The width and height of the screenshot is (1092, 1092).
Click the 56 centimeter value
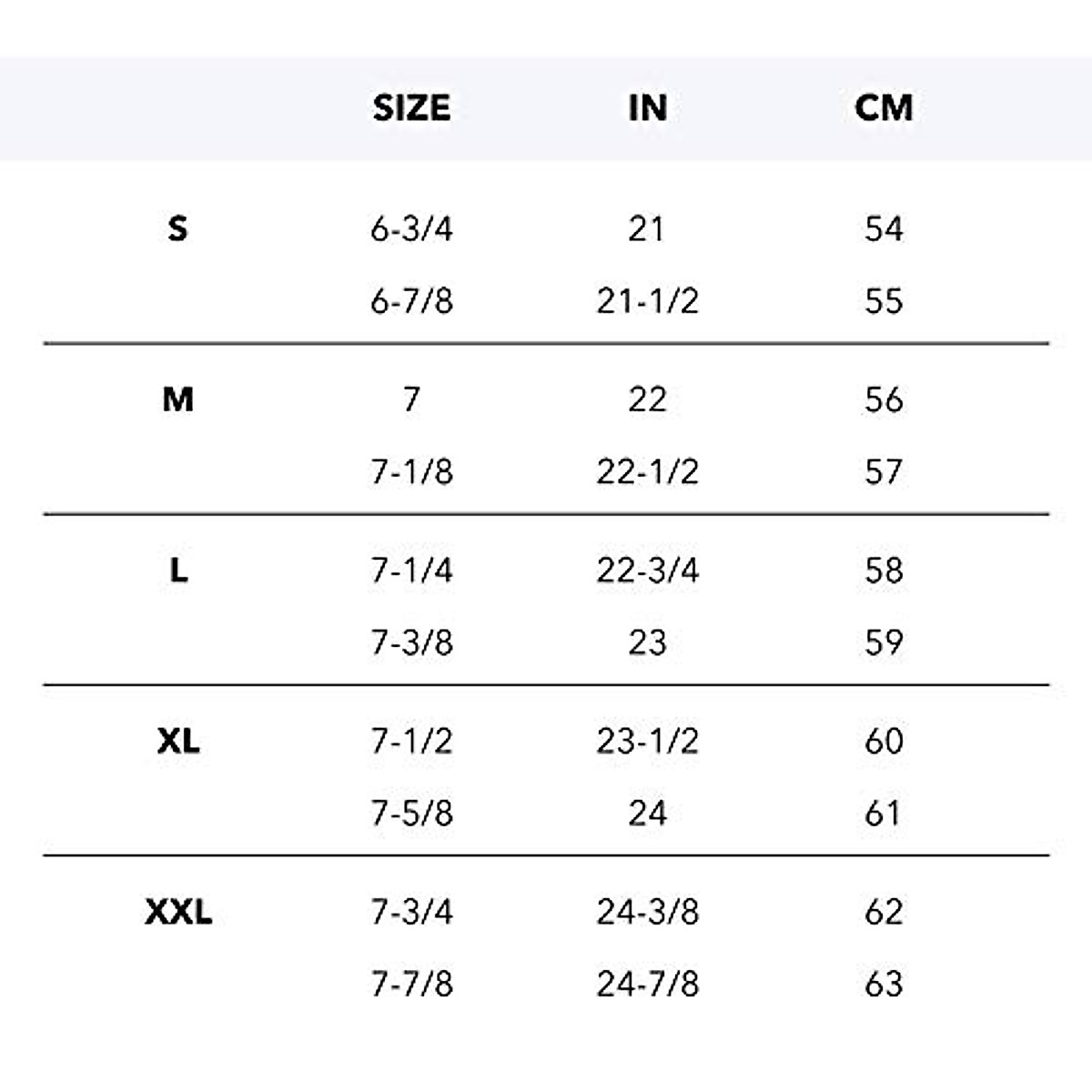[x=884, y=399]
